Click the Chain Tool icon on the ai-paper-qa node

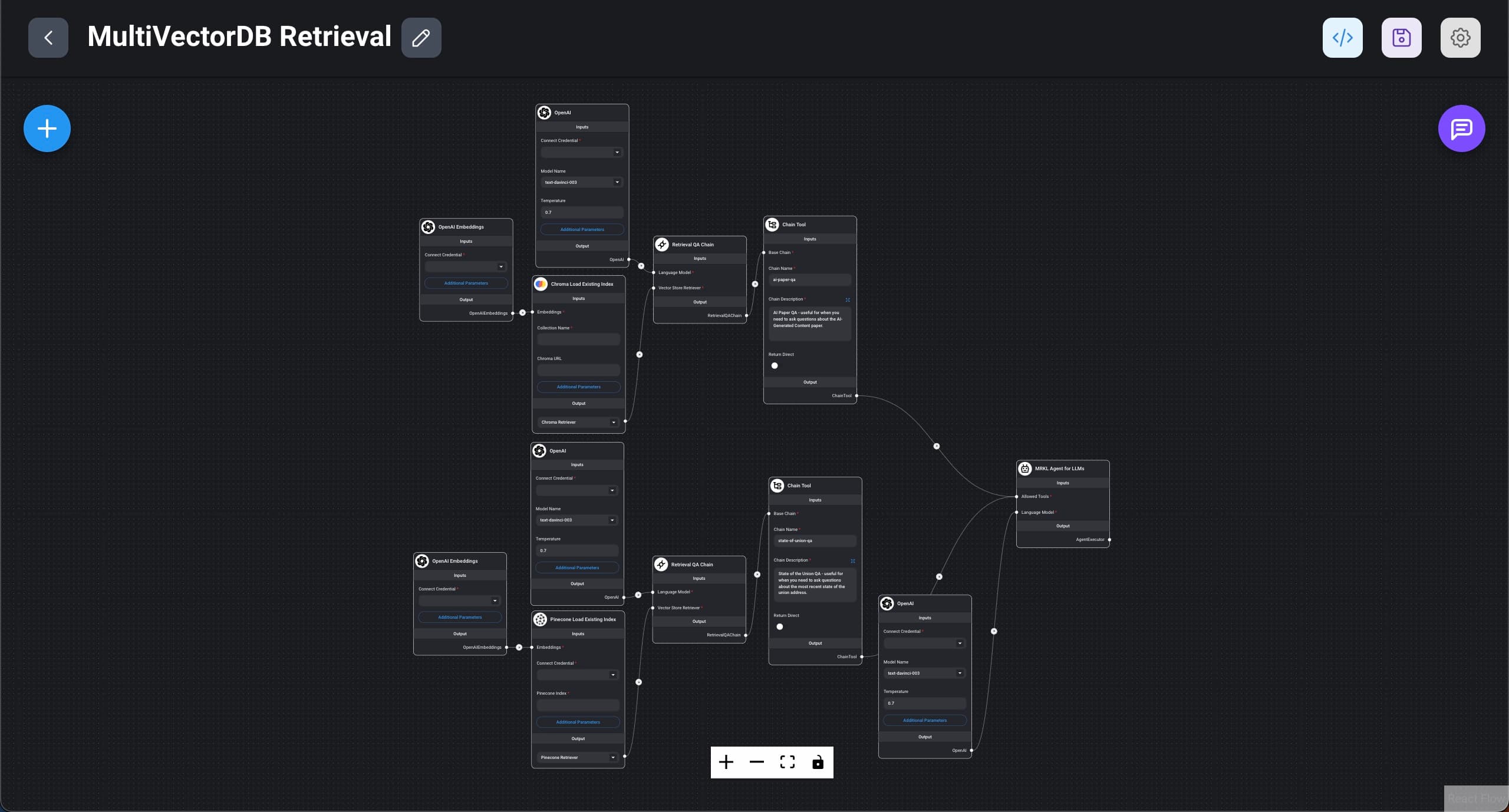(x=772, y=225)
